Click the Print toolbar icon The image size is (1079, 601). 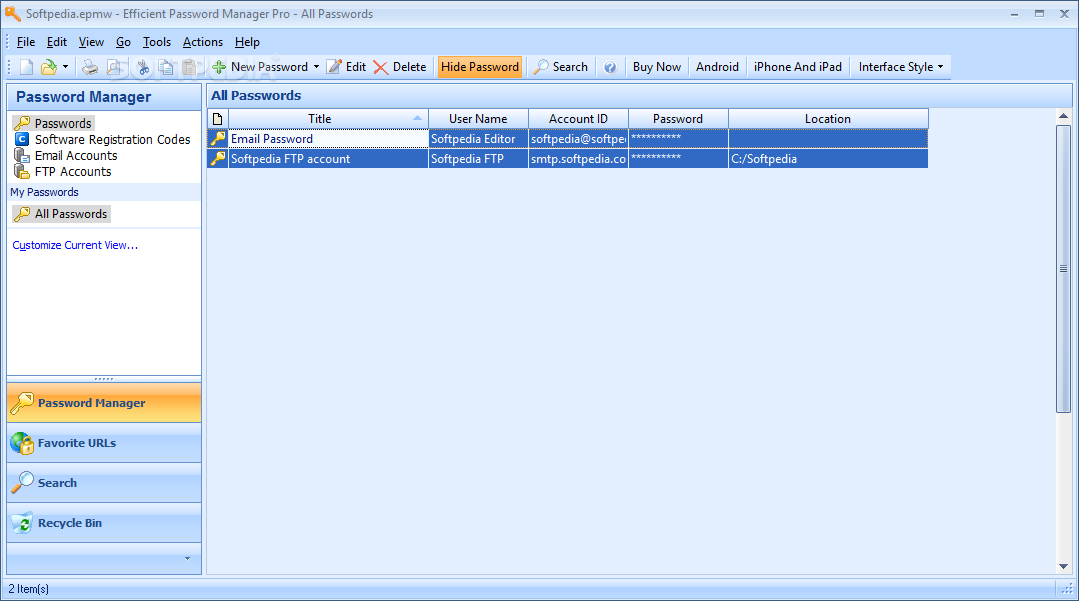90,67
